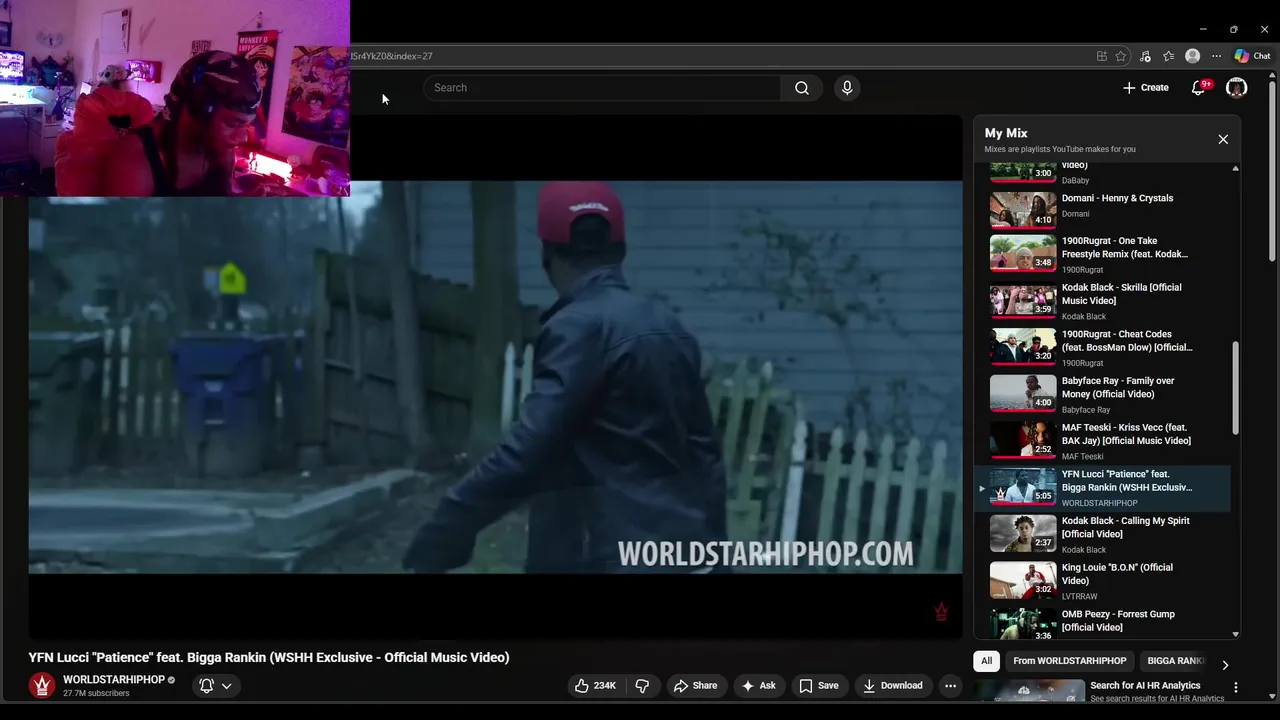Open the browser apps icon in address bar
Image resolution: width=1280 pixels, height=720 pixels.
[1101, 56]
